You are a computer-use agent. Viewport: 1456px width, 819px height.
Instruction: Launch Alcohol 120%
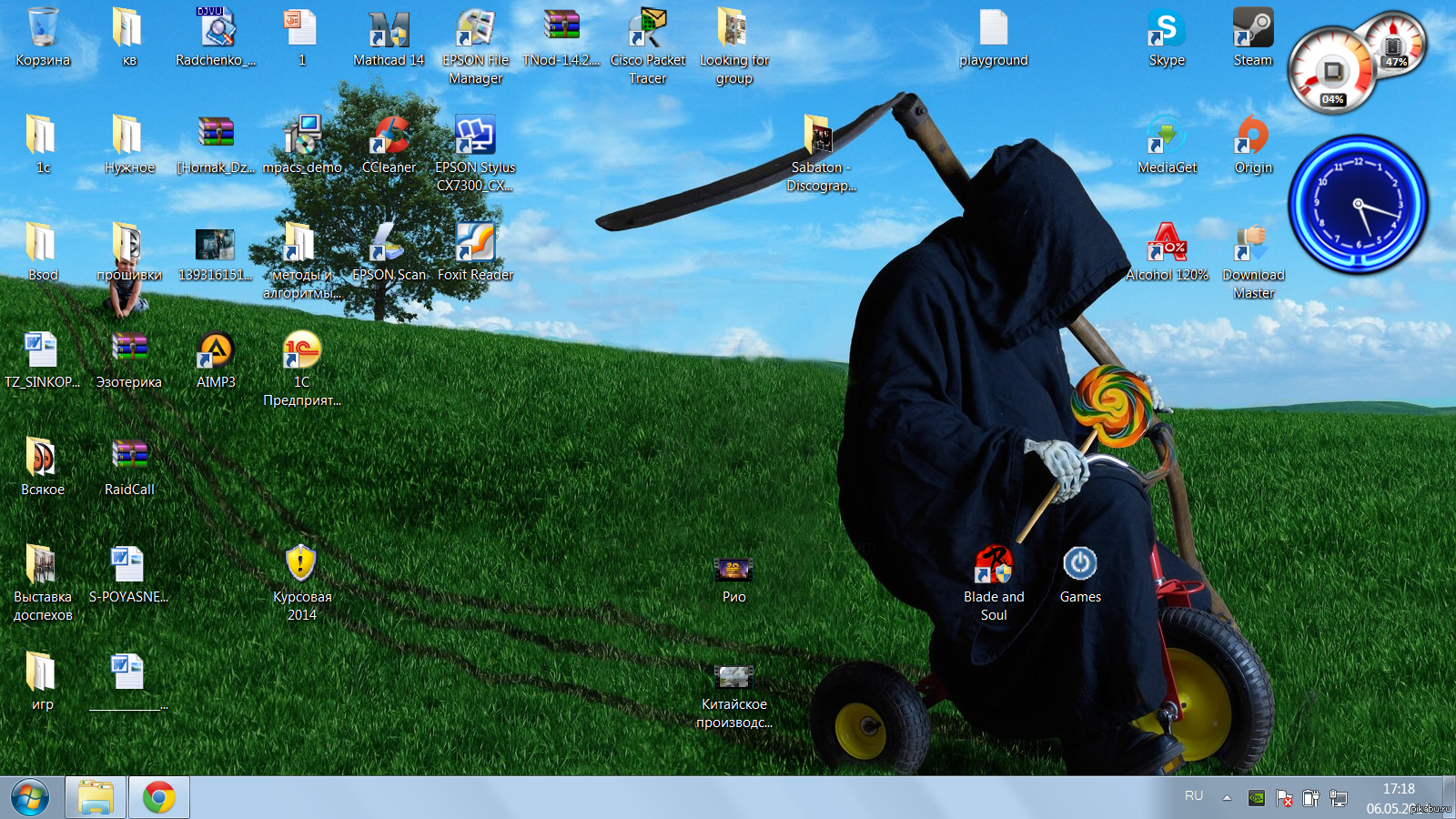click(1167, 253)
